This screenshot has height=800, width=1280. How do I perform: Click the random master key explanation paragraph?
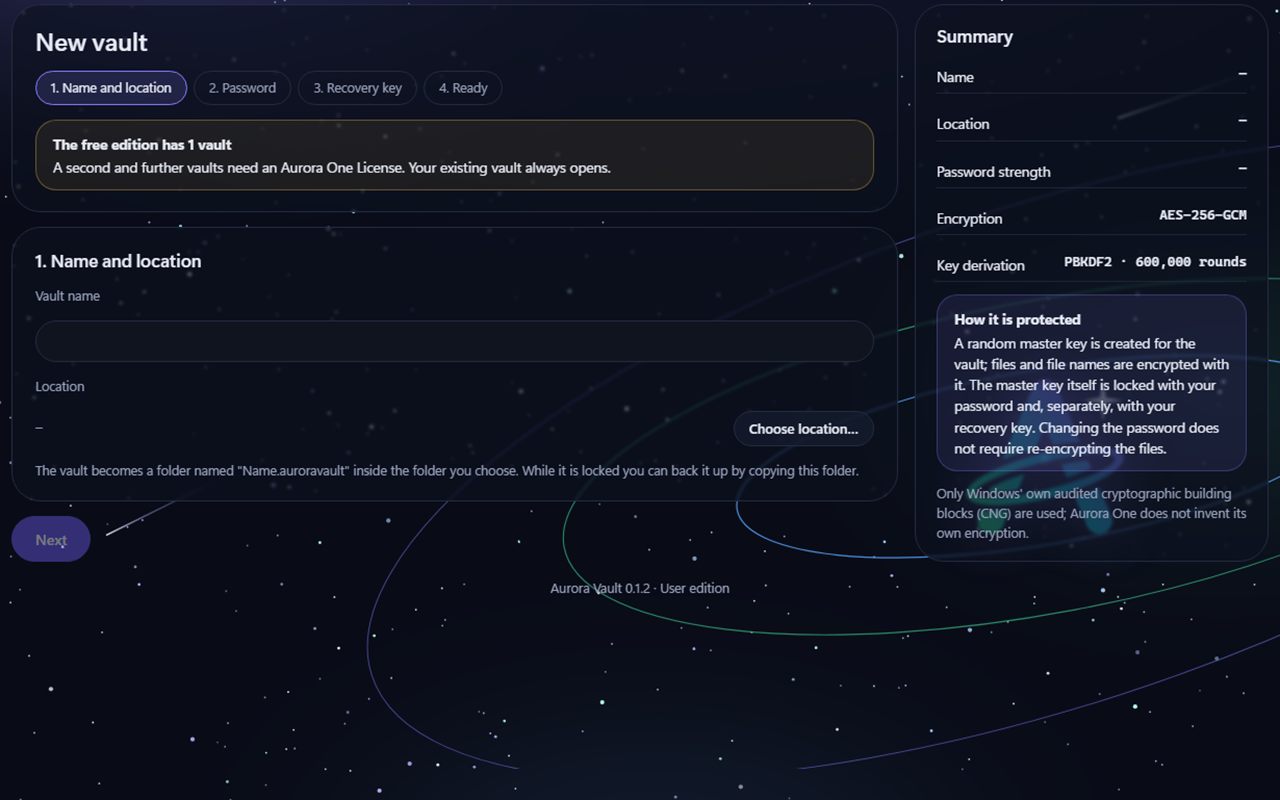point(1091,396)
